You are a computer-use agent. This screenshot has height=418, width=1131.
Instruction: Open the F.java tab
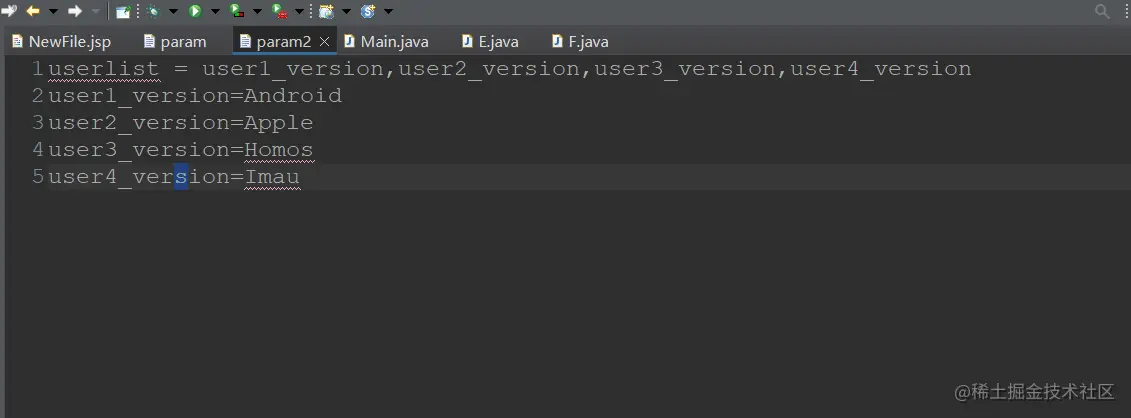click(580, 42)
